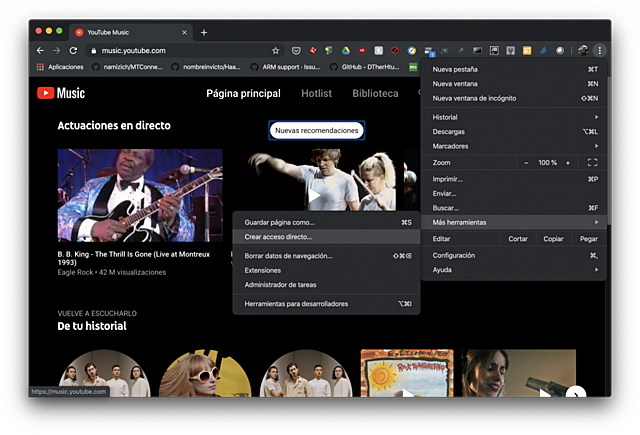Go forward with the arrow button
This screenshot has height=435, width=640.
point(57,51)
